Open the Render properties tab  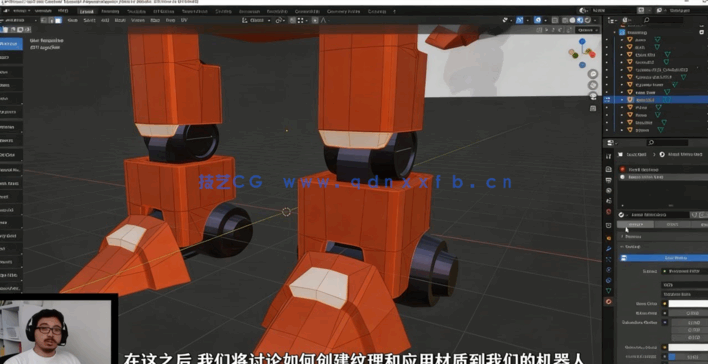pyautogui.click(x=608, y=169)
